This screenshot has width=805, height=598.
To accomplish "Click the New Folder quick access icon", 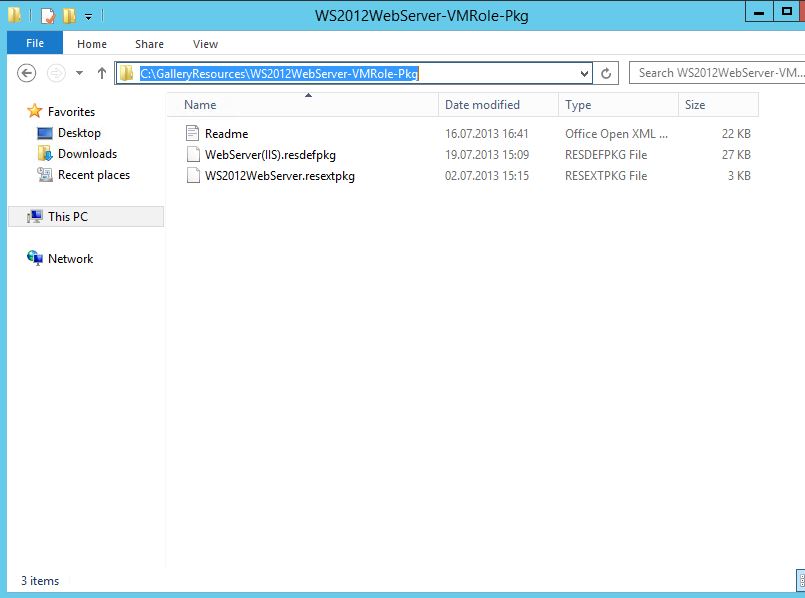I will pyautogui.click(x=69, y=16).
